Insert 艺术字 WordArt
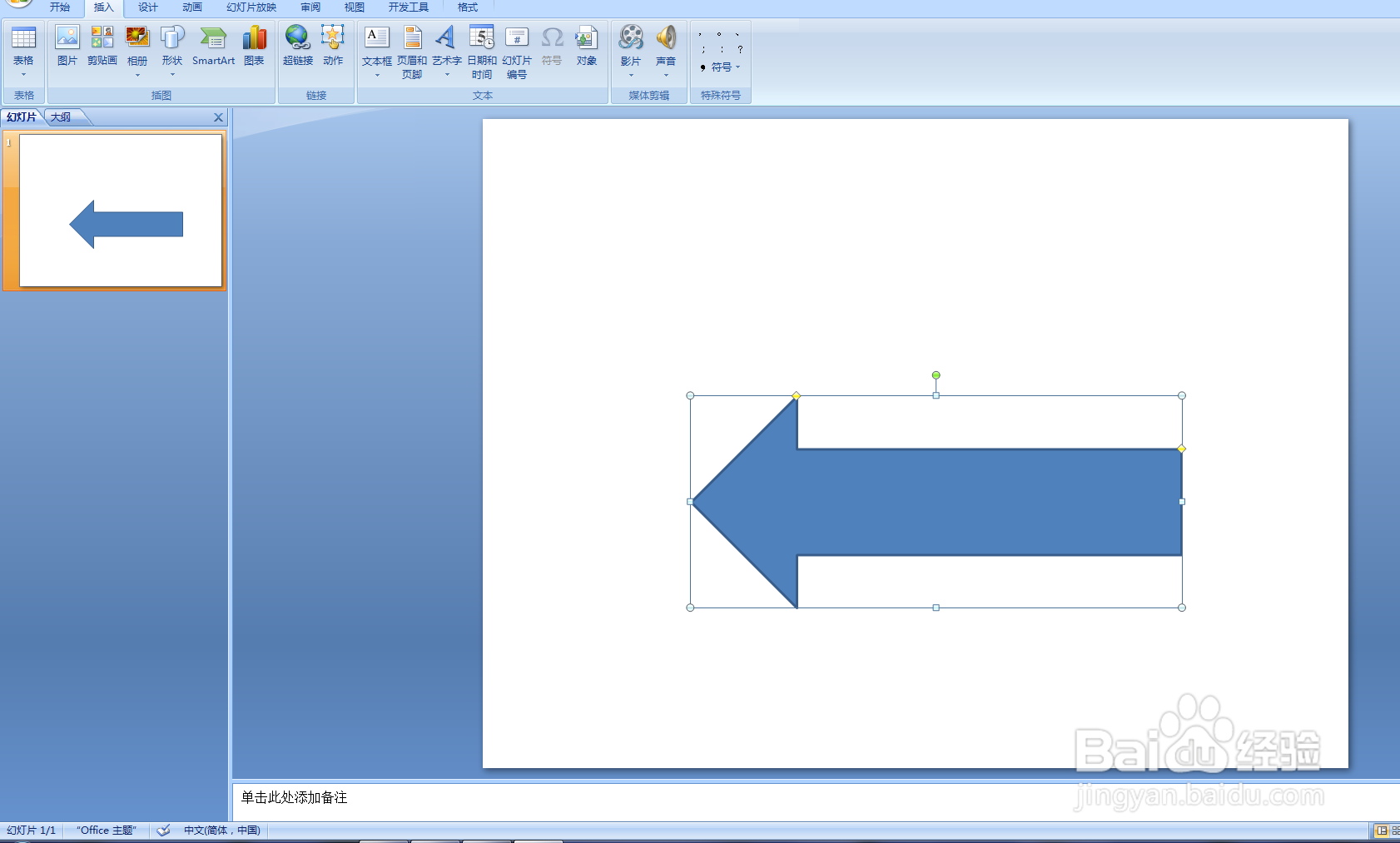This screenshot has height=843, width=1400. pos(446,37)
